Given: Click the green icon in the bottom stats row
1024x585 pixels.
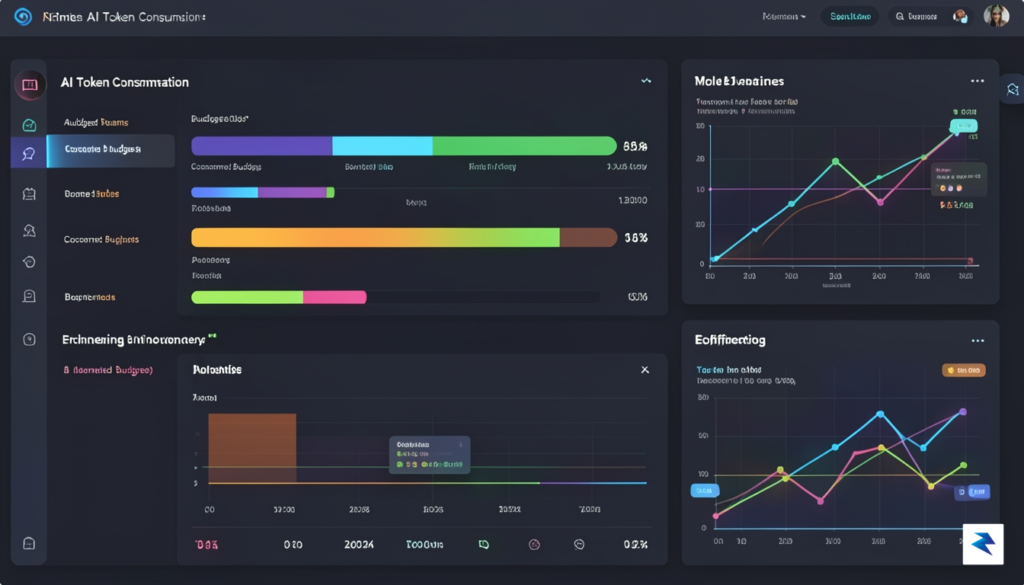Looking at the screenshot, I should (x=483, y=544).
